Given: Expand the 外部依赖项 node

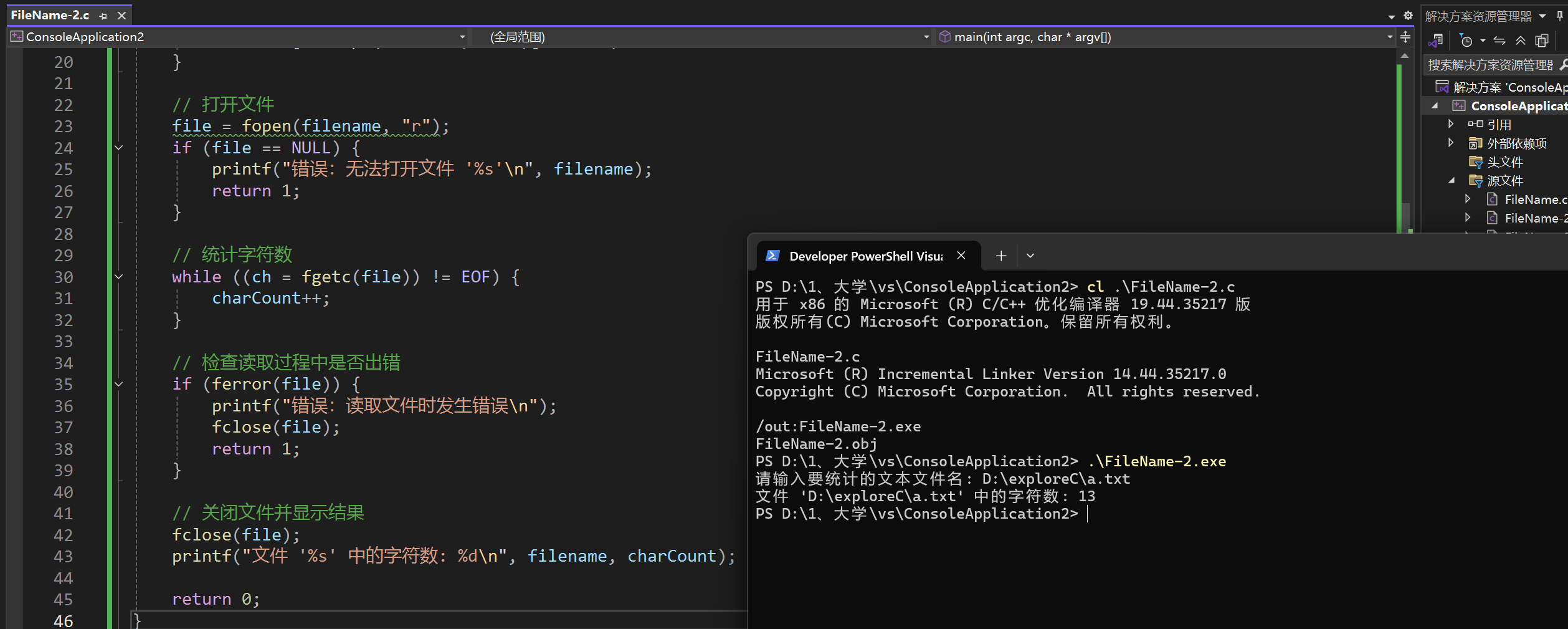Looking at the screenshot, I should coord(1451,143).
